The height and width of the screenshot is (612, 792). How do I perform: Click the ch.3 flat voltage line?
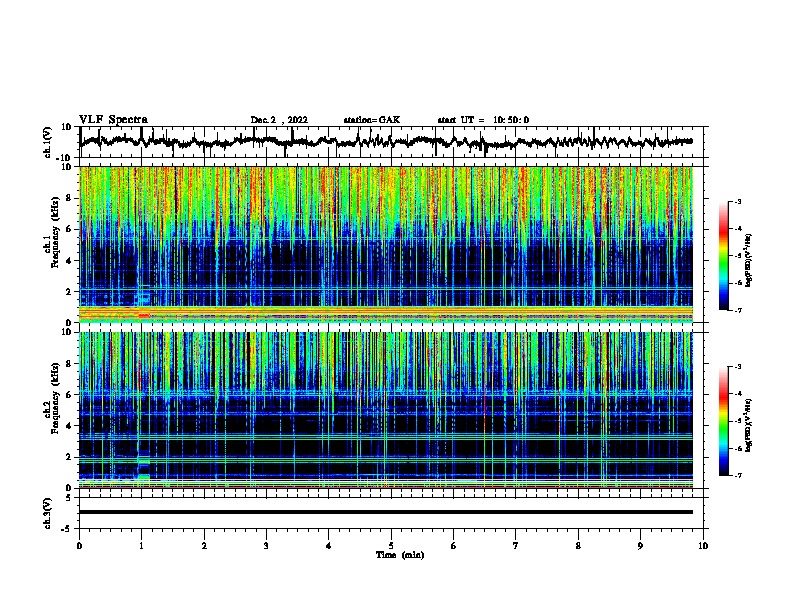point(386,512)
